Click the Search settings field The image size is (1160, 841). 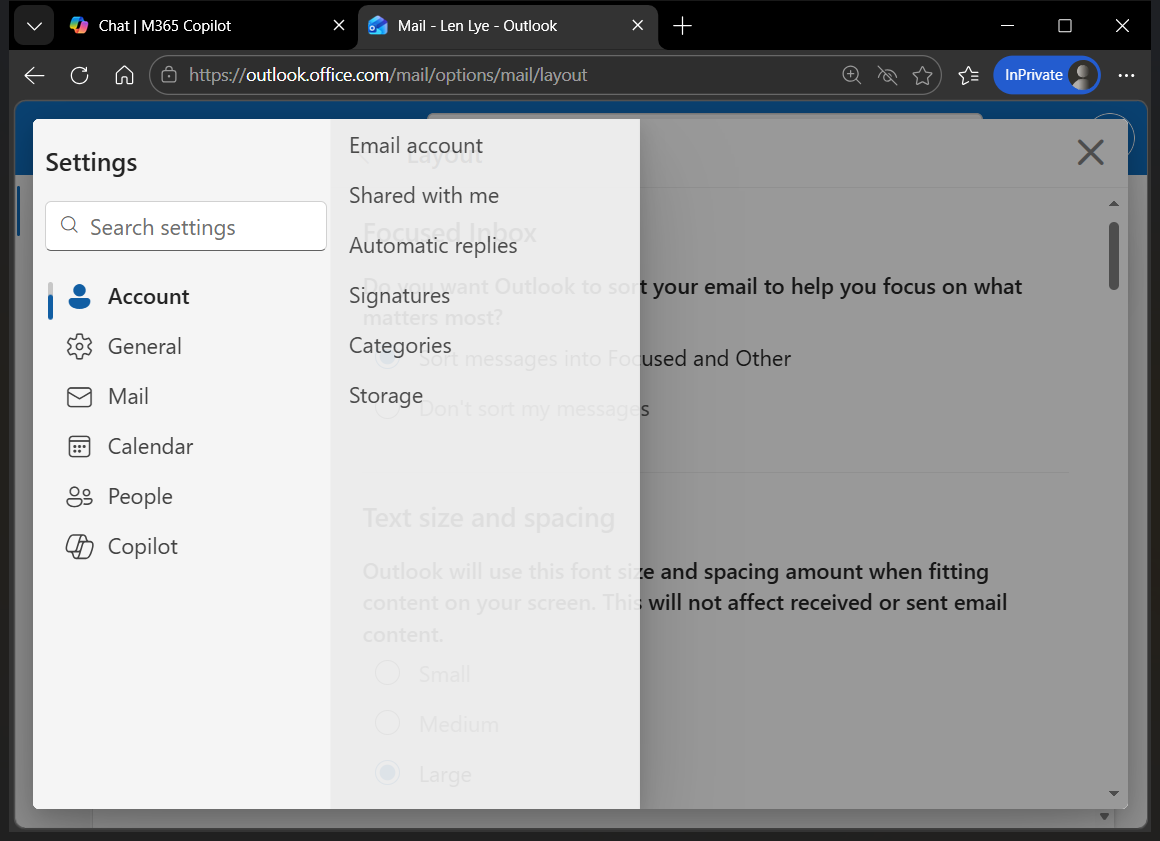[x=185, y=226]
